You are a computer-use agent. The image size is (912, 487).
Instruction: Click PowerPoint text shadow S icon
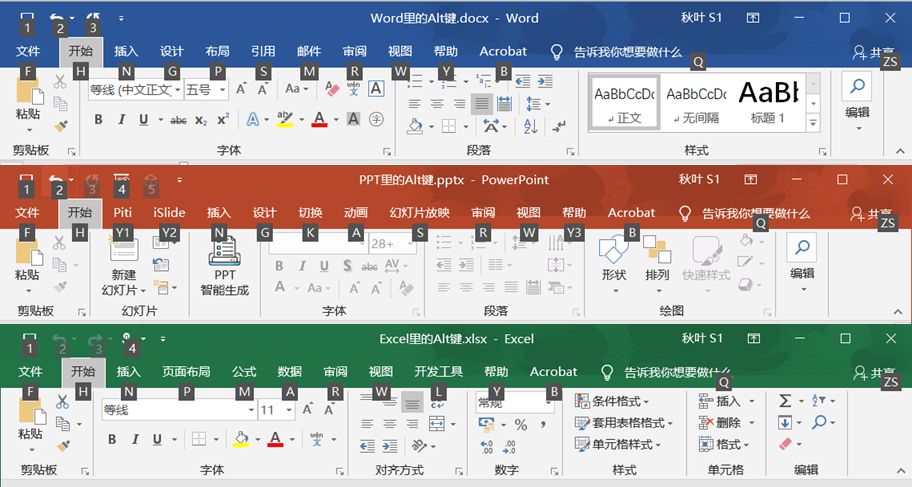click(347, 266)
